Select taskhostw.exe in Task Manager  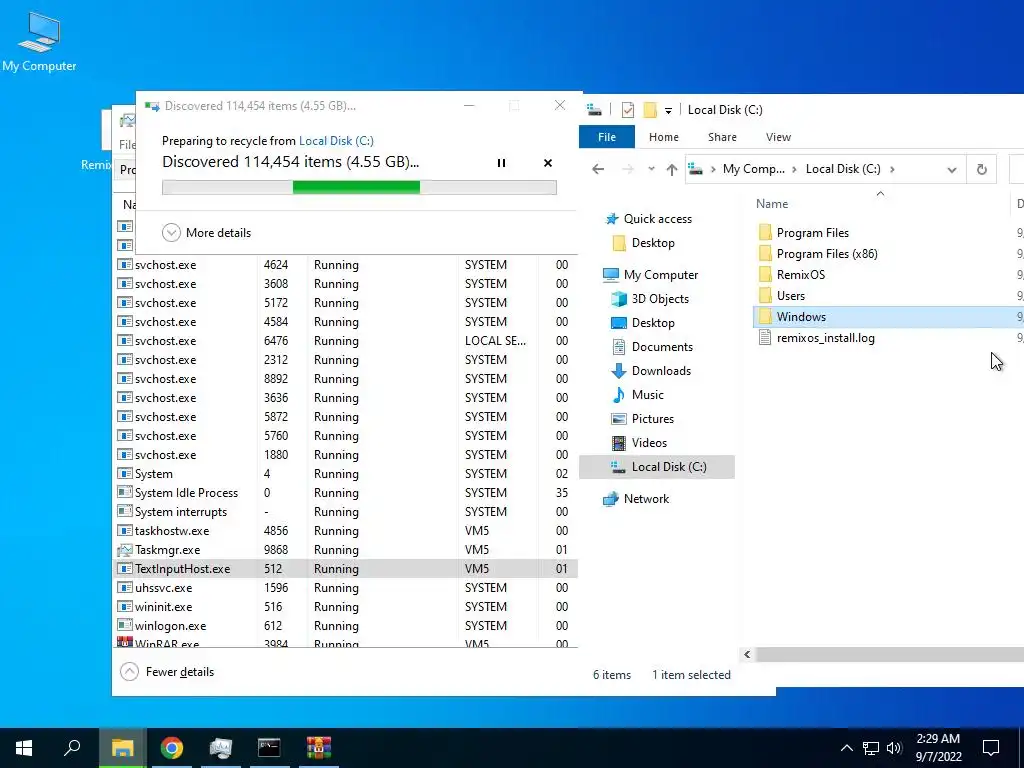345,531
